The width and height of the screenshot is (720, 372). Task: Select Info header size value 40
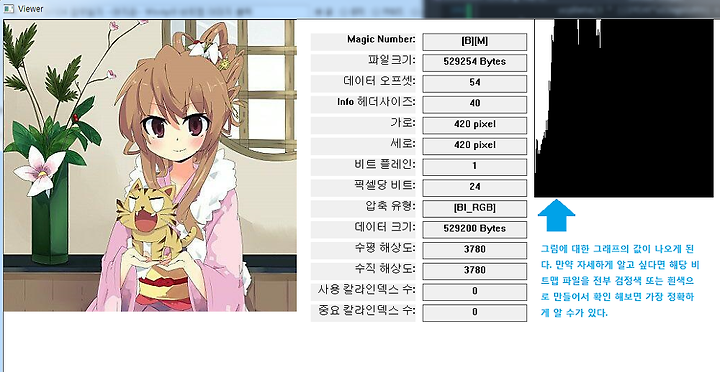point(474,104)
